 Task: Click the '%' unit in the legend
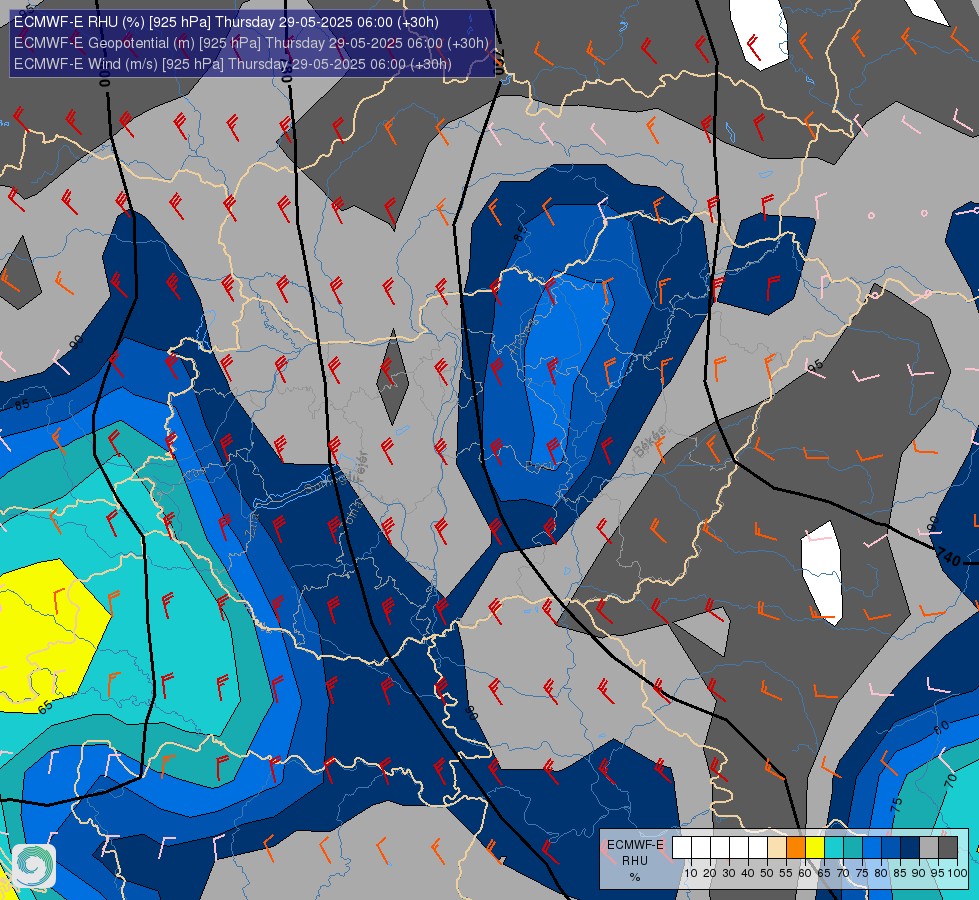pos(634,878)
